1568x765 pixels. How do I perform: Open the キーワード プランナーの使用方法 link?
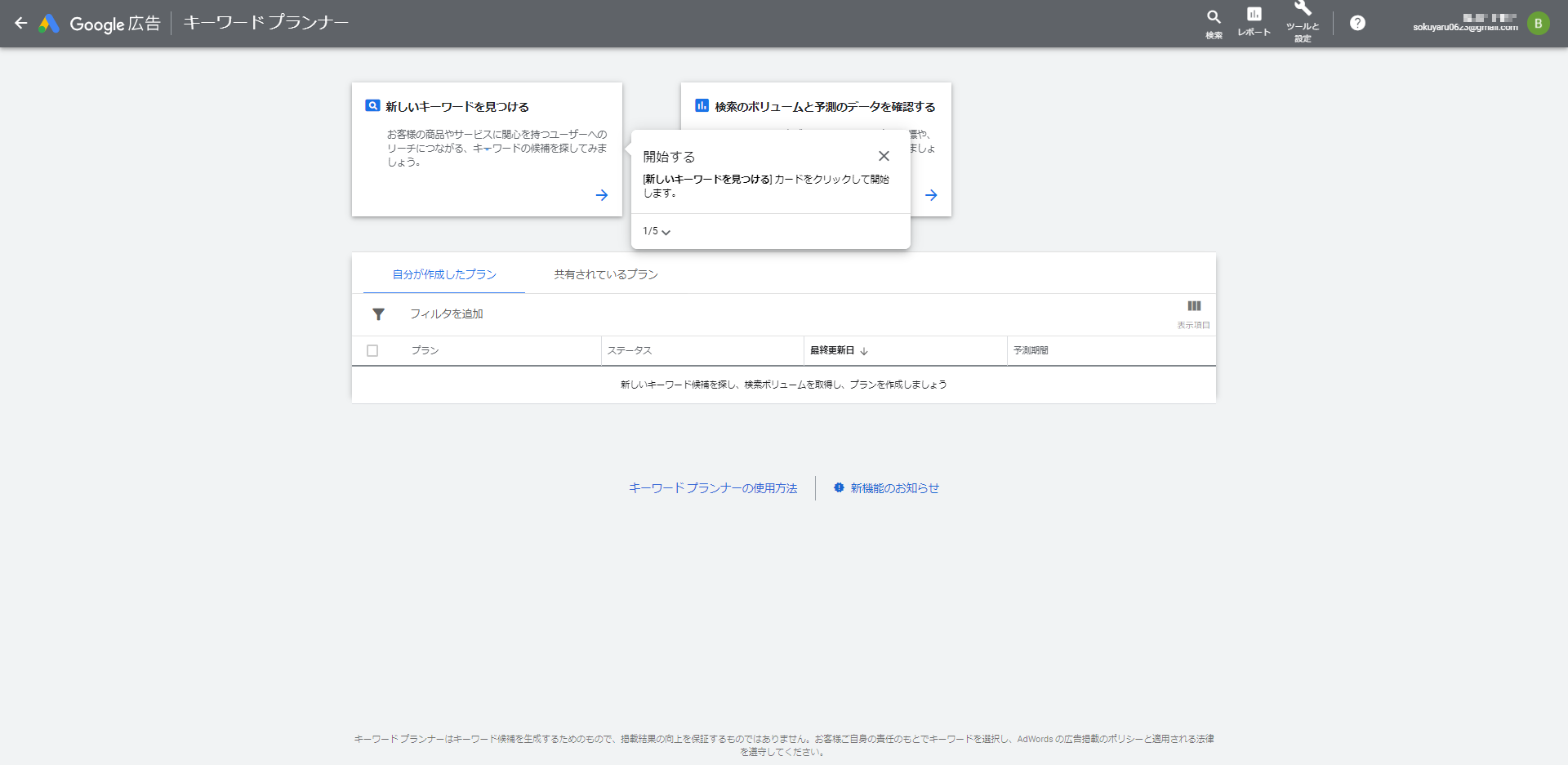coord(713,488)
